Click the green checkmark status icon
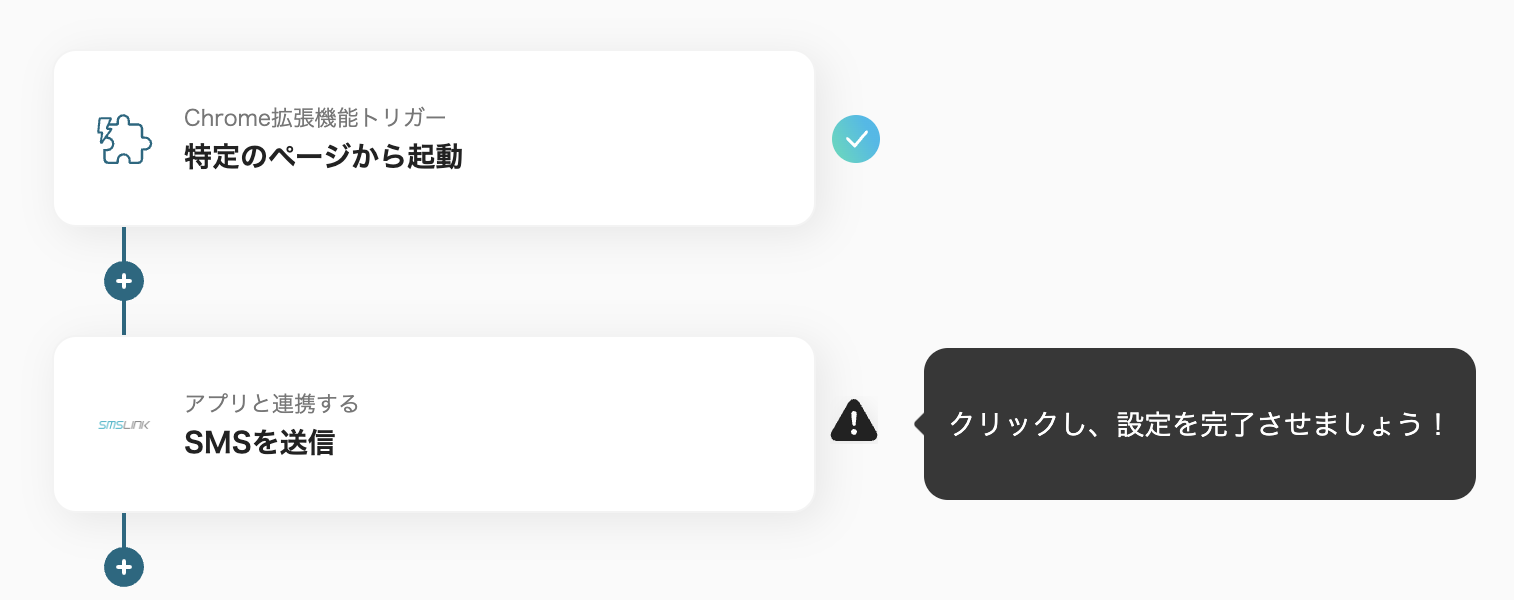Screen dimensions: 1514x600 tap(856, 139)
